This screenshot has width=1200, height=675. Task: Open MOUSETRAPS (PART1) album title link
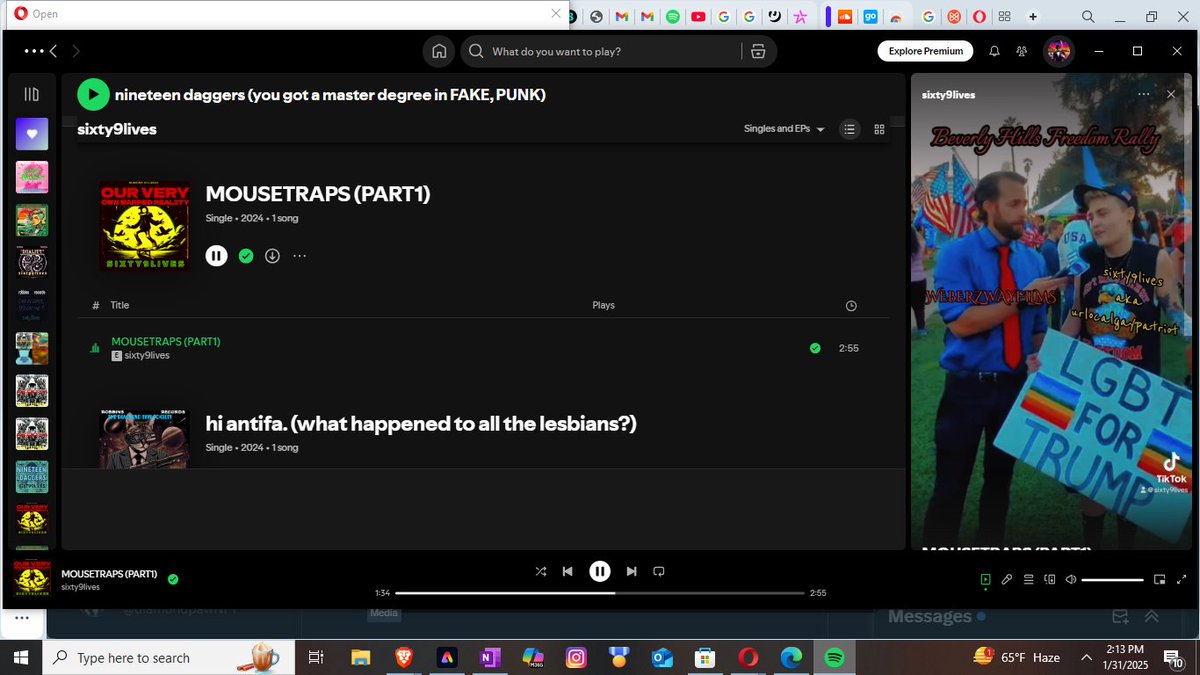pos(318,194)
